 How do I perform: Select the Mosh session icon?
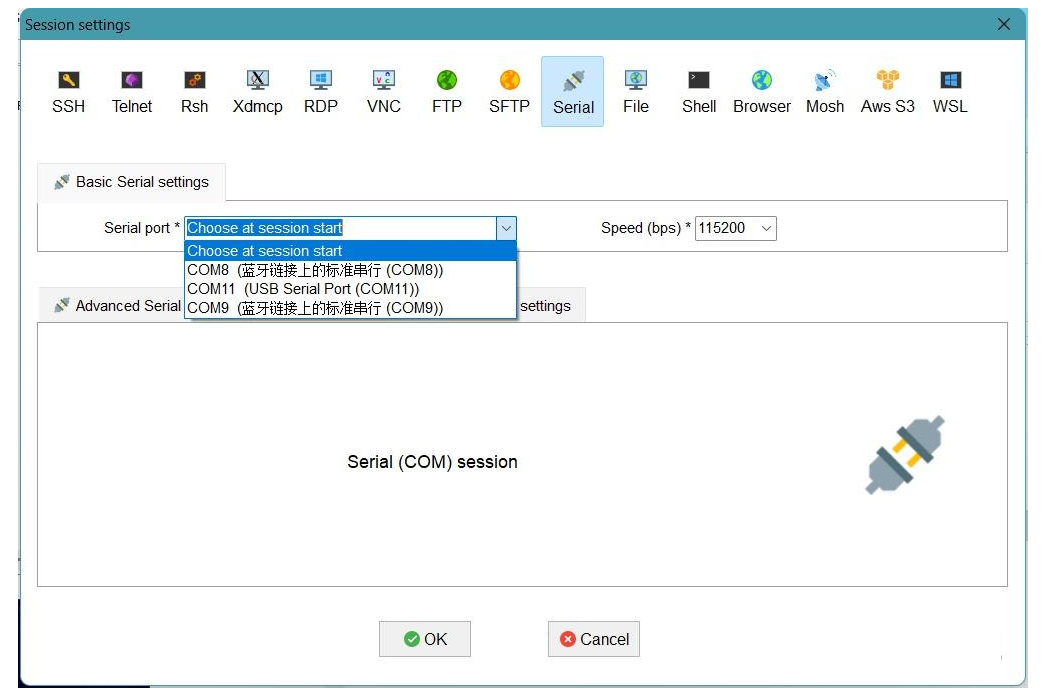click(x=824, y=92)
